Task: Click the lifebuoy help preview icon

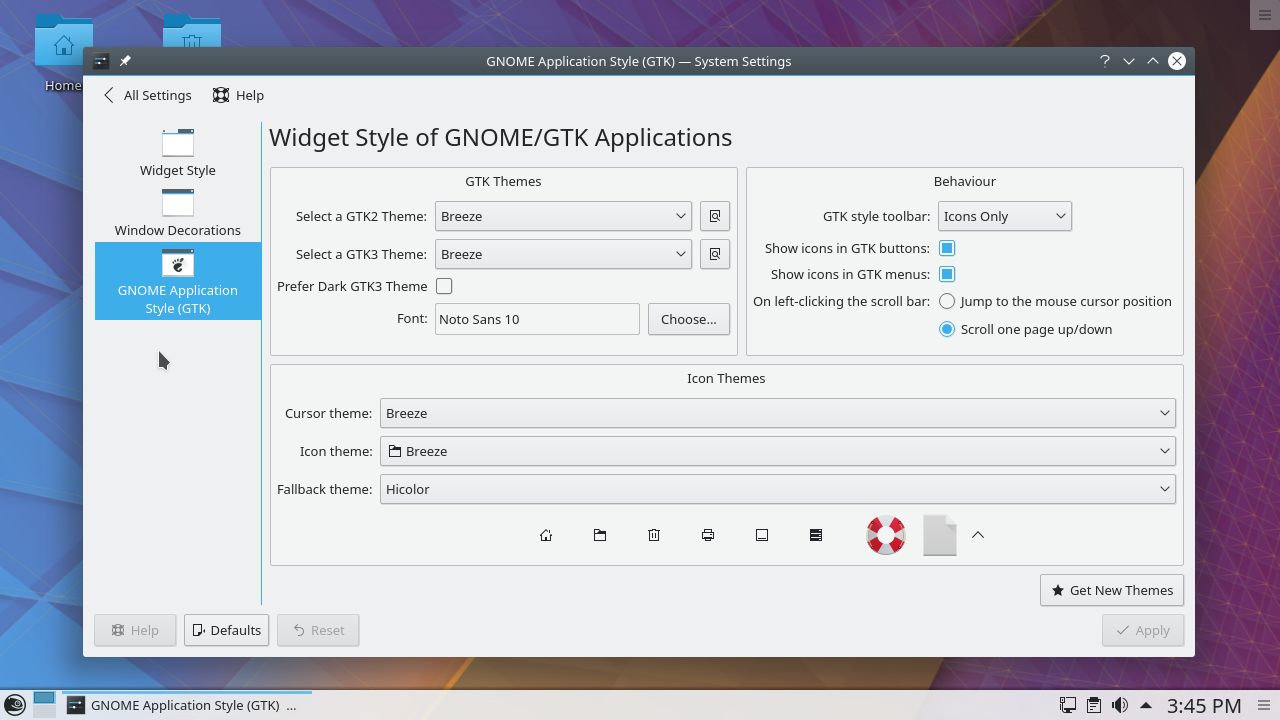Action: tap(886, 535)
